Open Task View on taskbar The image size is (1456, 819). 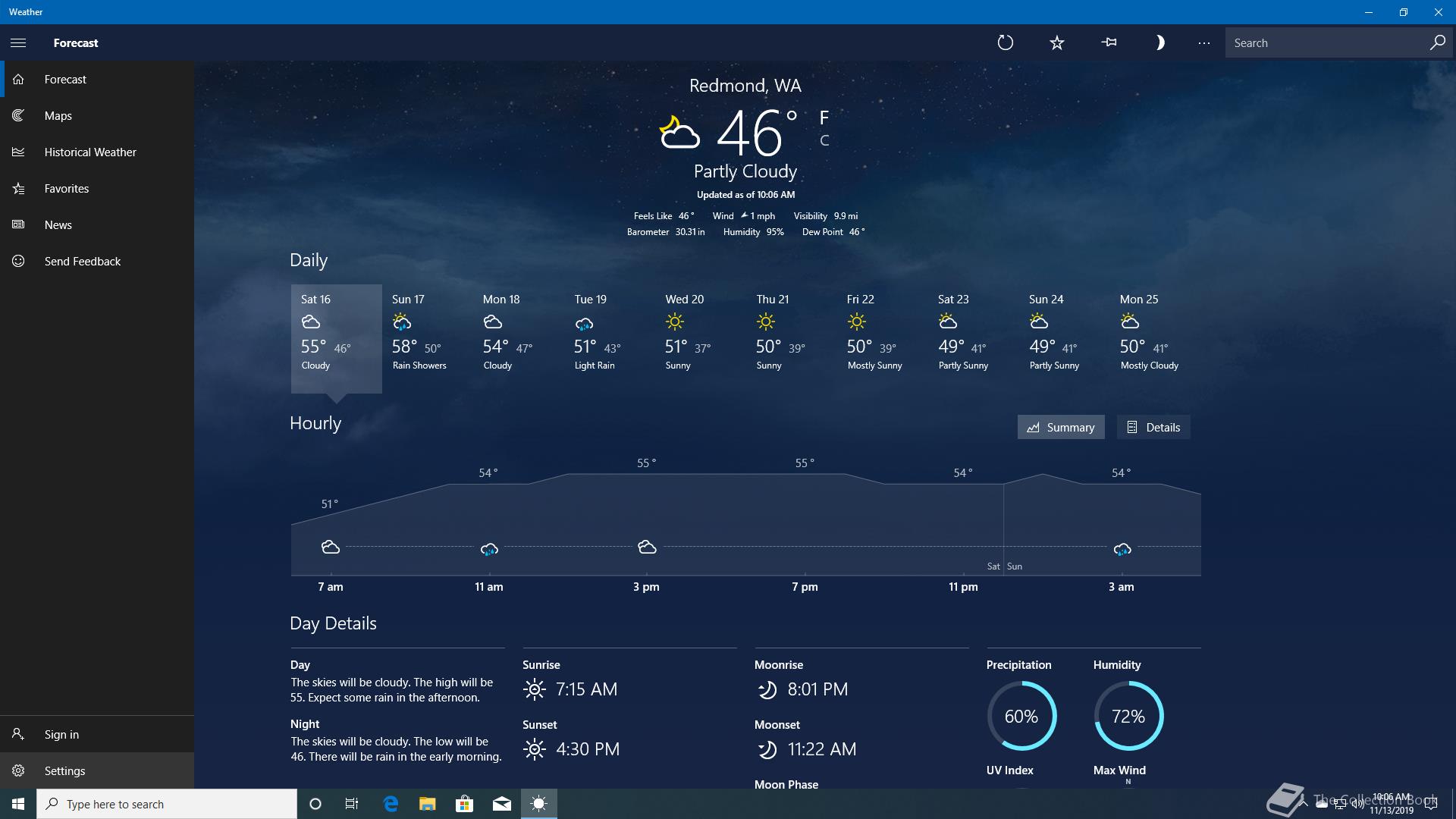352,804
